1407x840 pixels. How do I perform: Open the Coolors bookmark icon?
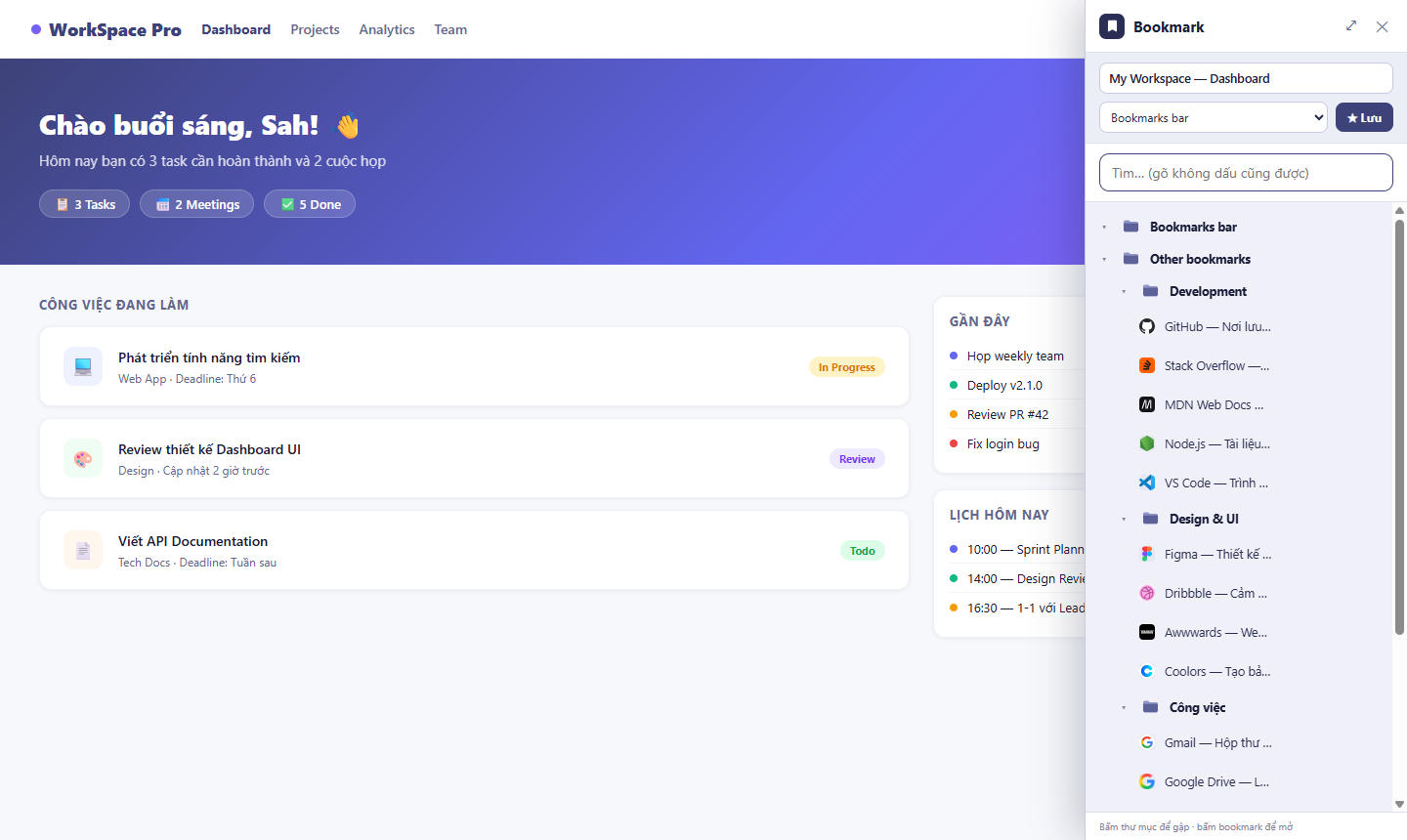click(x=1147, y=671)
